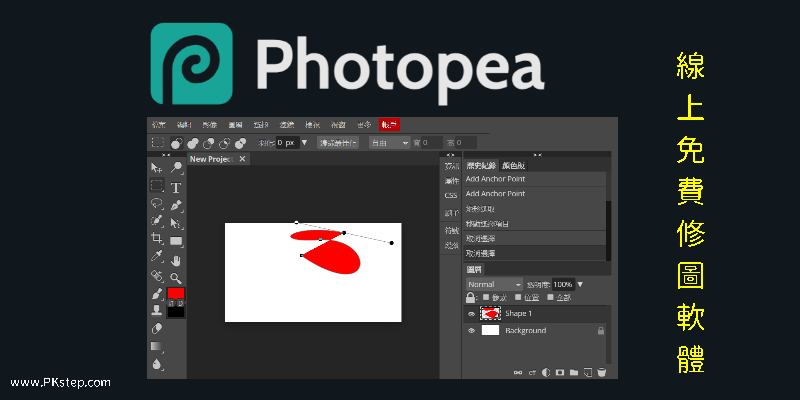The height and width of the screenshot is (400, 800).
Task: Delete layer with trash can icon
Action: pos(602,373)
